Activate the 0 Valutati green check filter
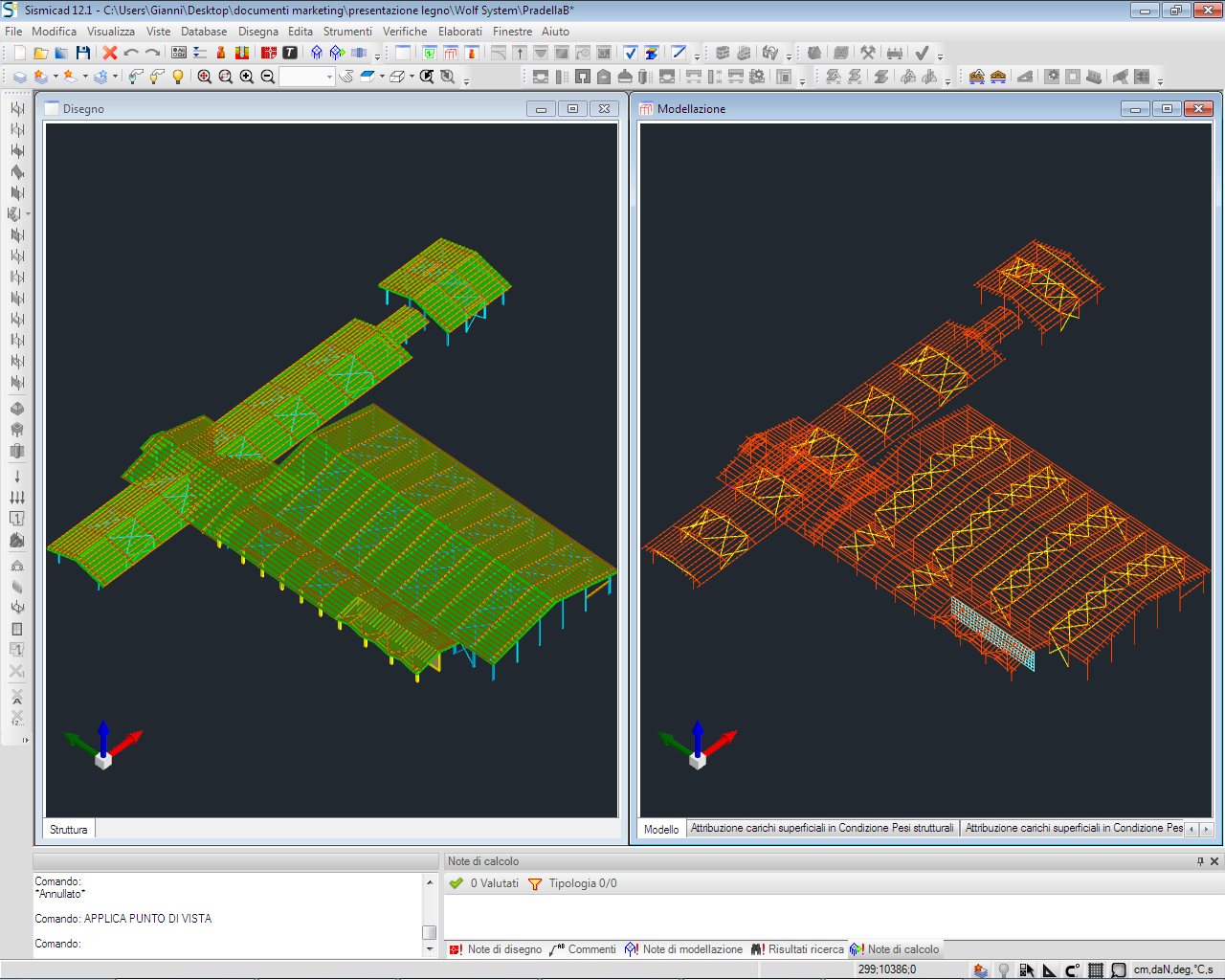 (x=484, y=883)
